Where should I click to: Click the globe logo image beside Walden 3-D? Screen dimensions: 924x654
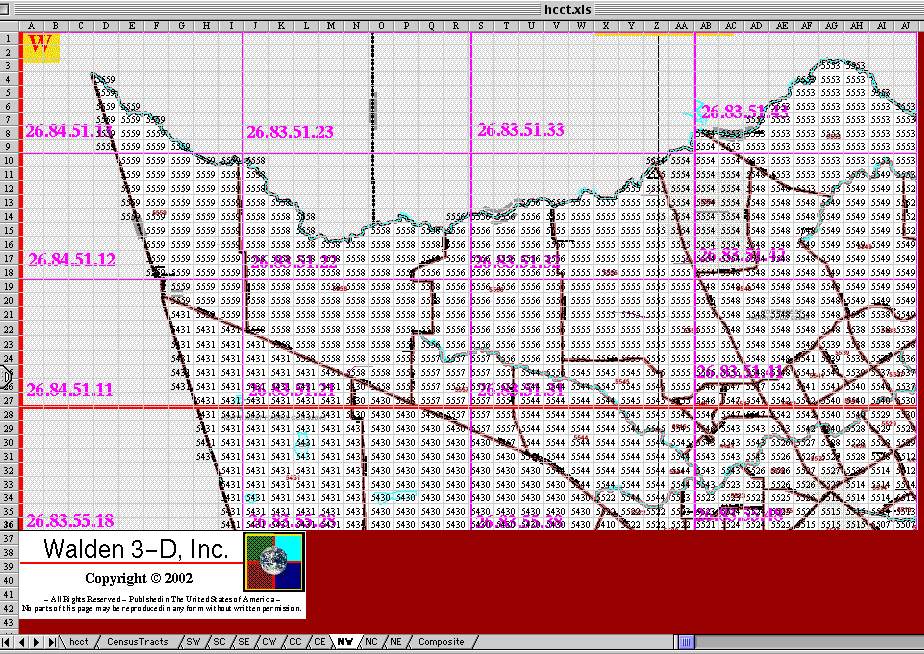(x=274, y=561)
